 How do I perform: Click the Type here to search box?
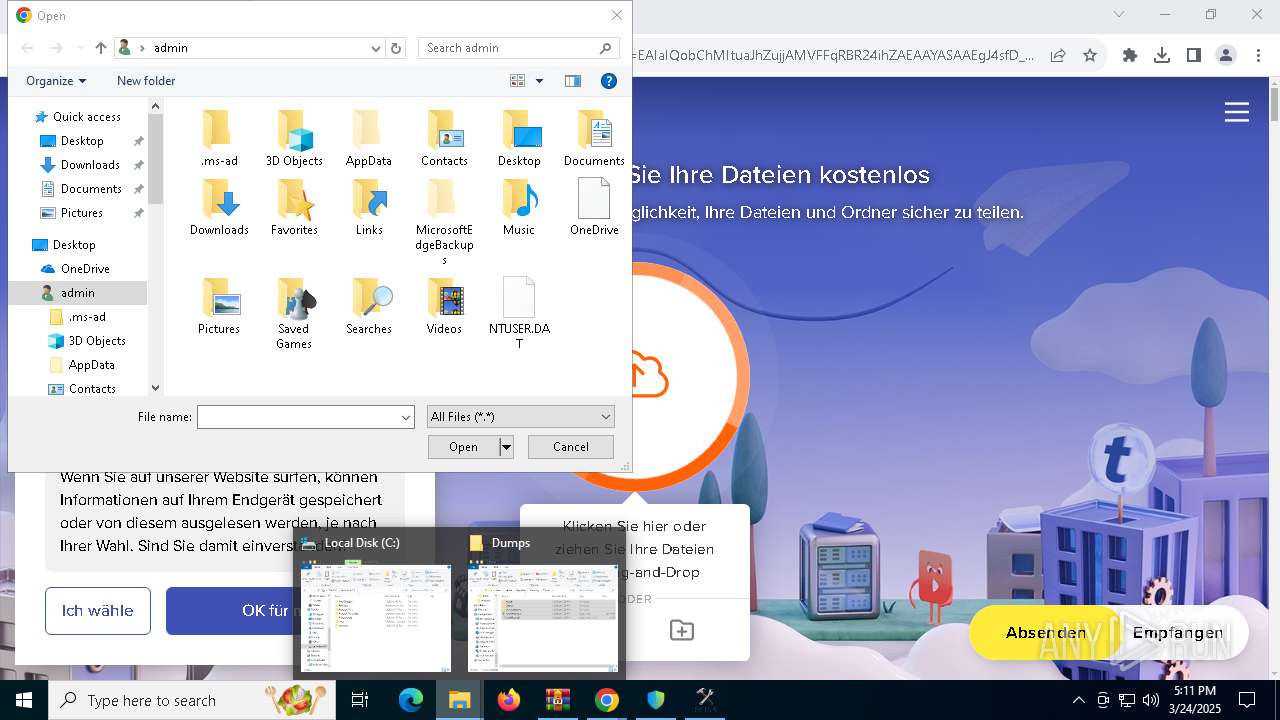pyautogui.click(x=192, y=700)
